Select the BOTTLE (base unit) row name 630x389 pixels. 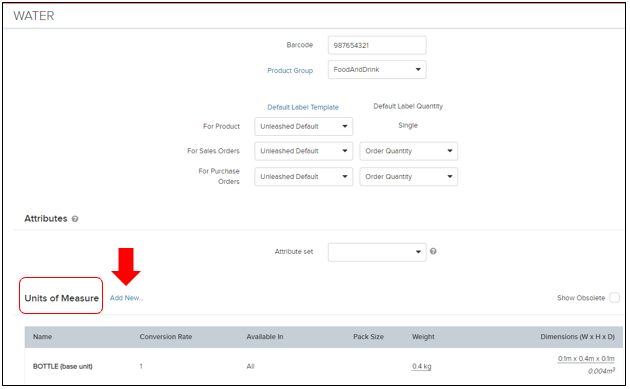(63, 366)
